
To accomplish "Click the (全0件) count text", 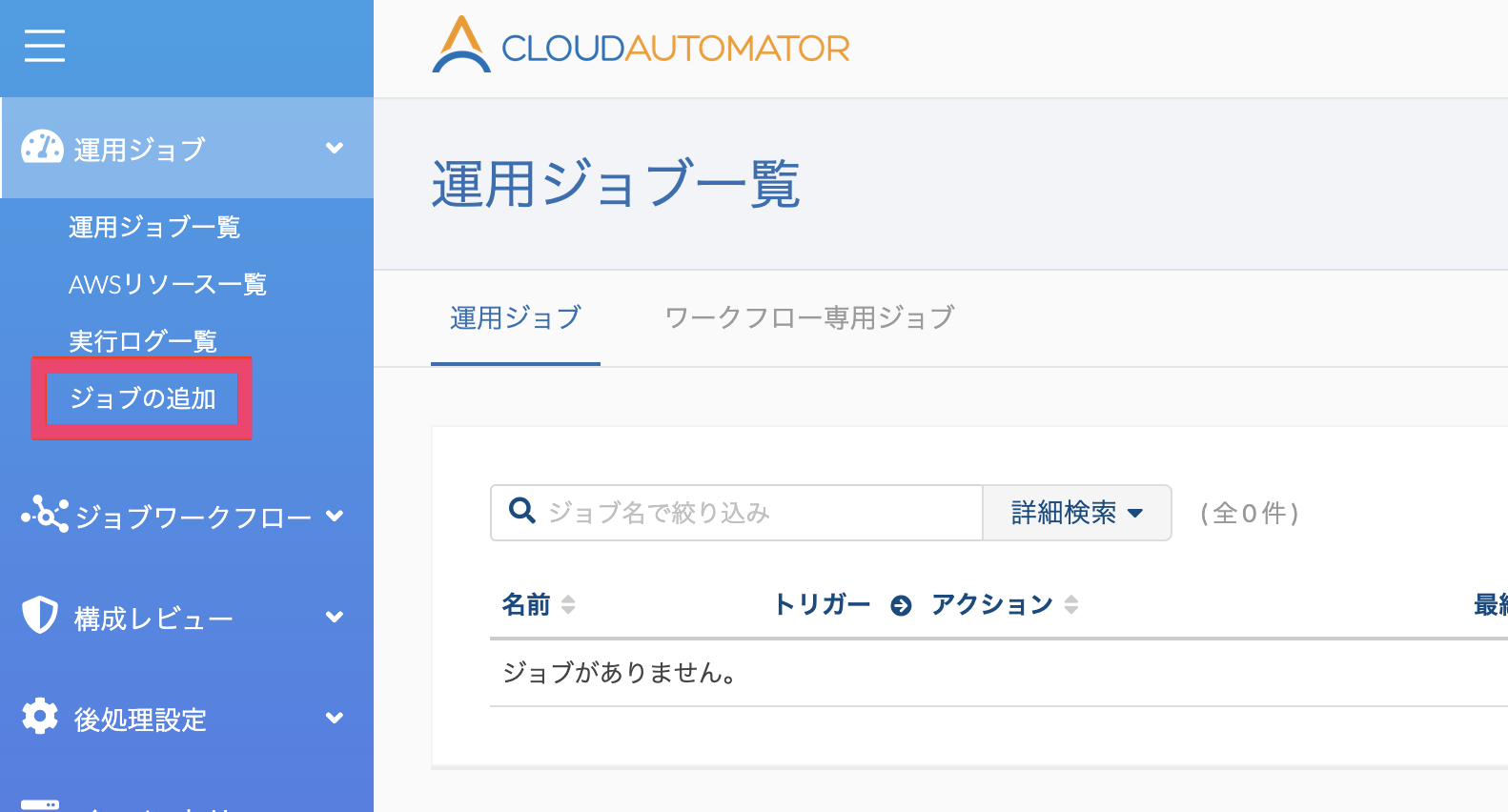I will coord(1250,513).
